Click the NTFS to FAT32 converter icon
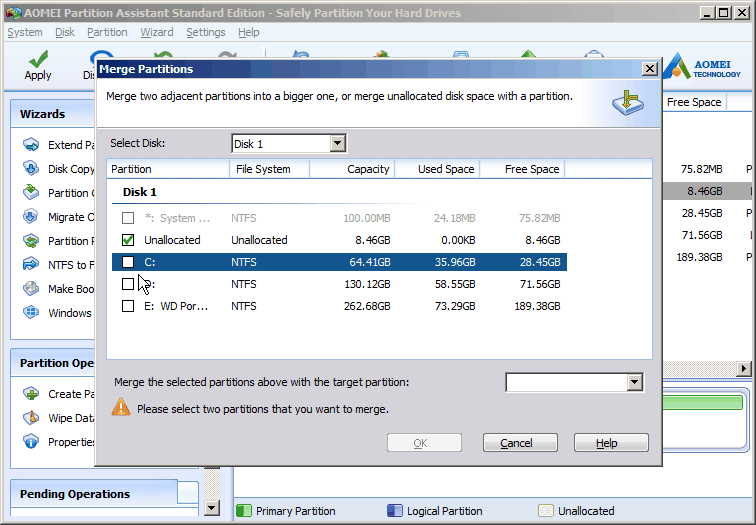 31,264
